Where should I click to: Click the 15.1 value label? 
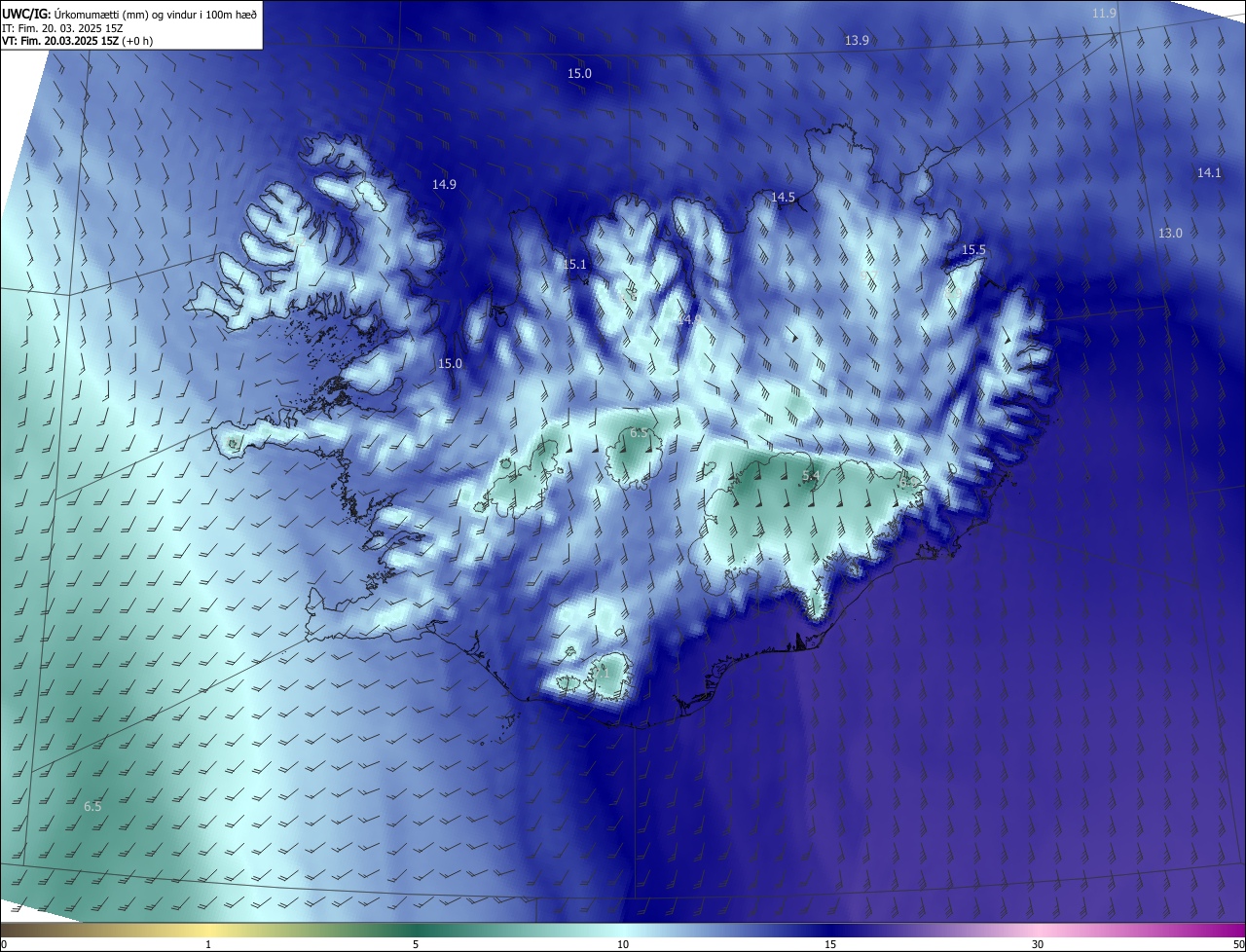(575, 264)
